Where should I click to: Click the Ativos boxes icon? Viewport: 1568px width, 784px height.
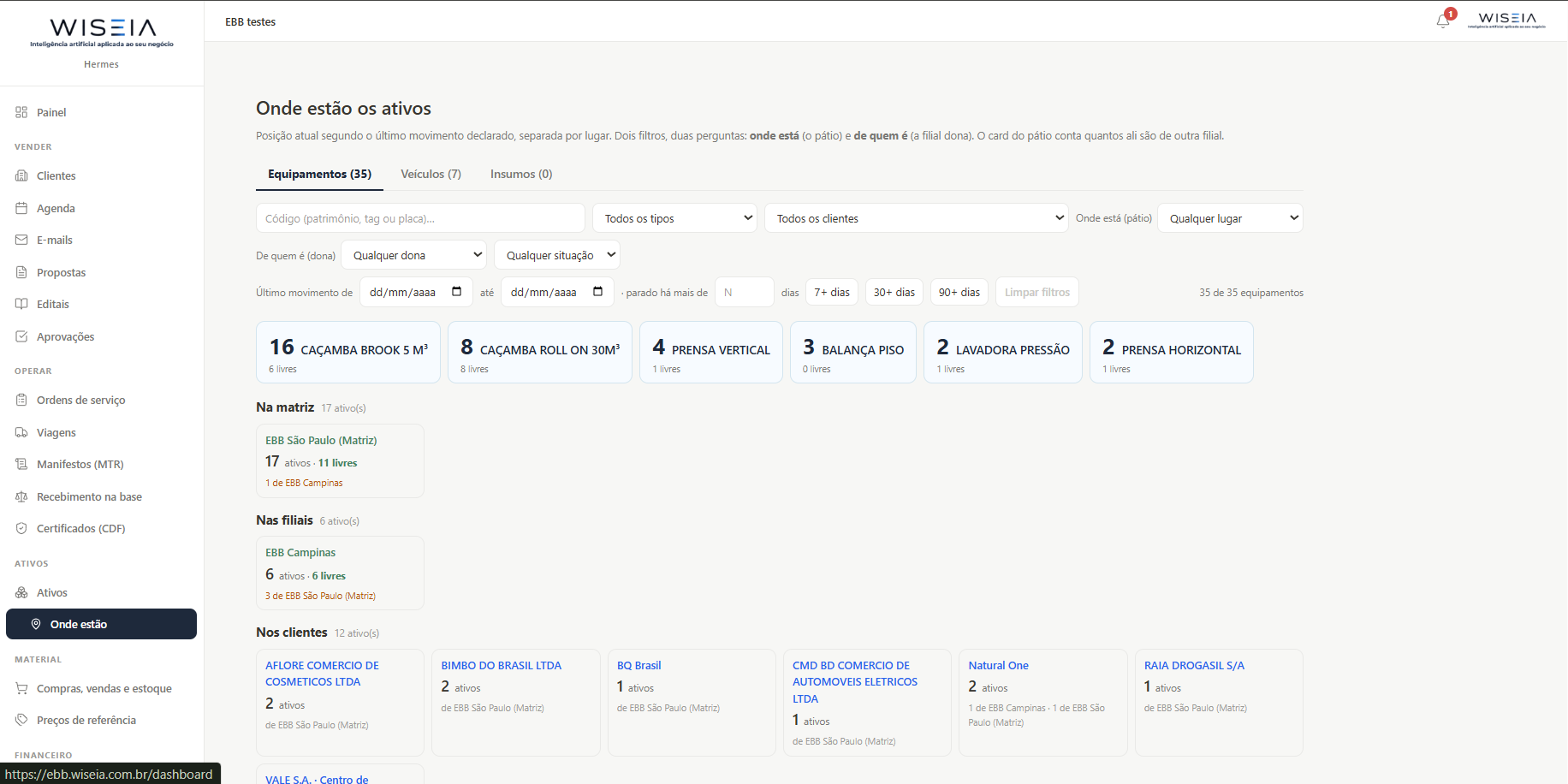(21, 592)
